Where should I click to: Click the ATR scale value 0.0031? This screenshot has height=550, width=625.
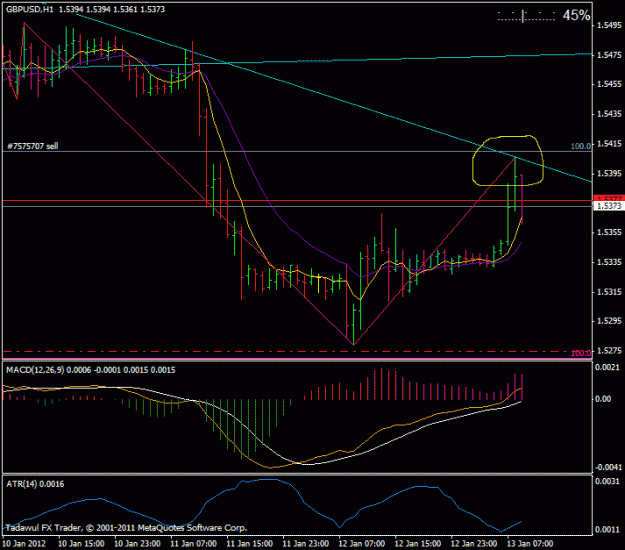coord(607,481)
